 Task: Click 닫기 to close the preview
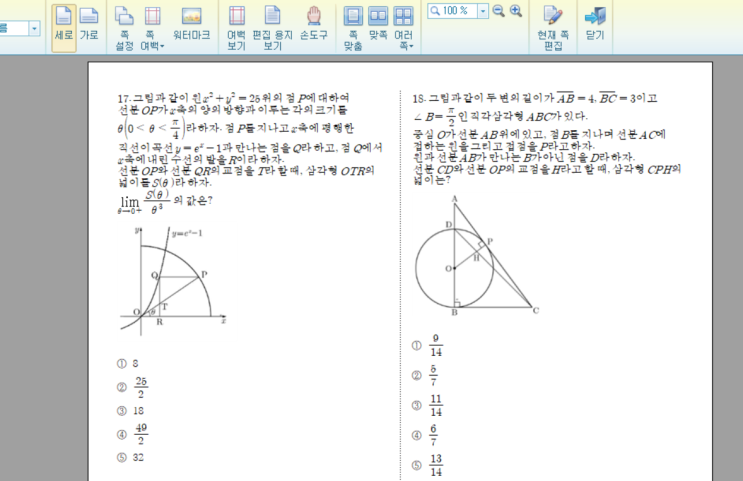595,24
